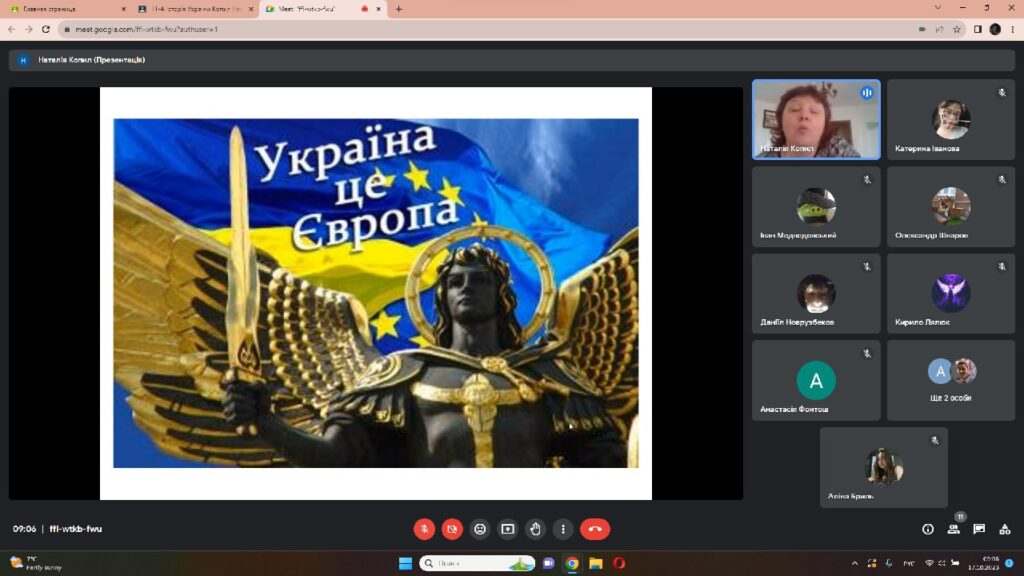Leave the call with the red hang-up button

[595, 529]
